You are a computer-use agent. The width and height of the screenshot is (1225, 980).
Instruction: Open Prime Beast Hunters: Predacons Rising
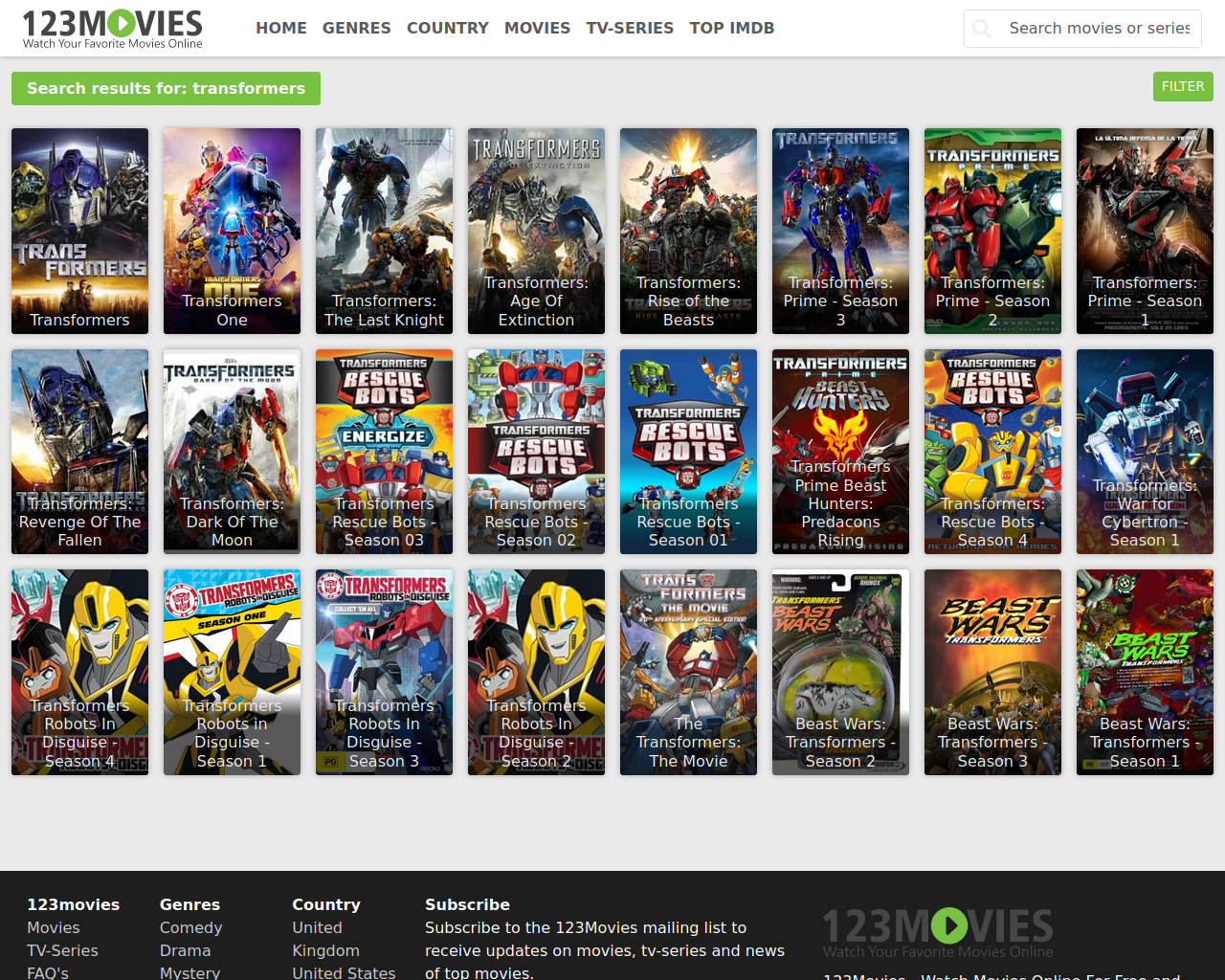tap(840, 452)
